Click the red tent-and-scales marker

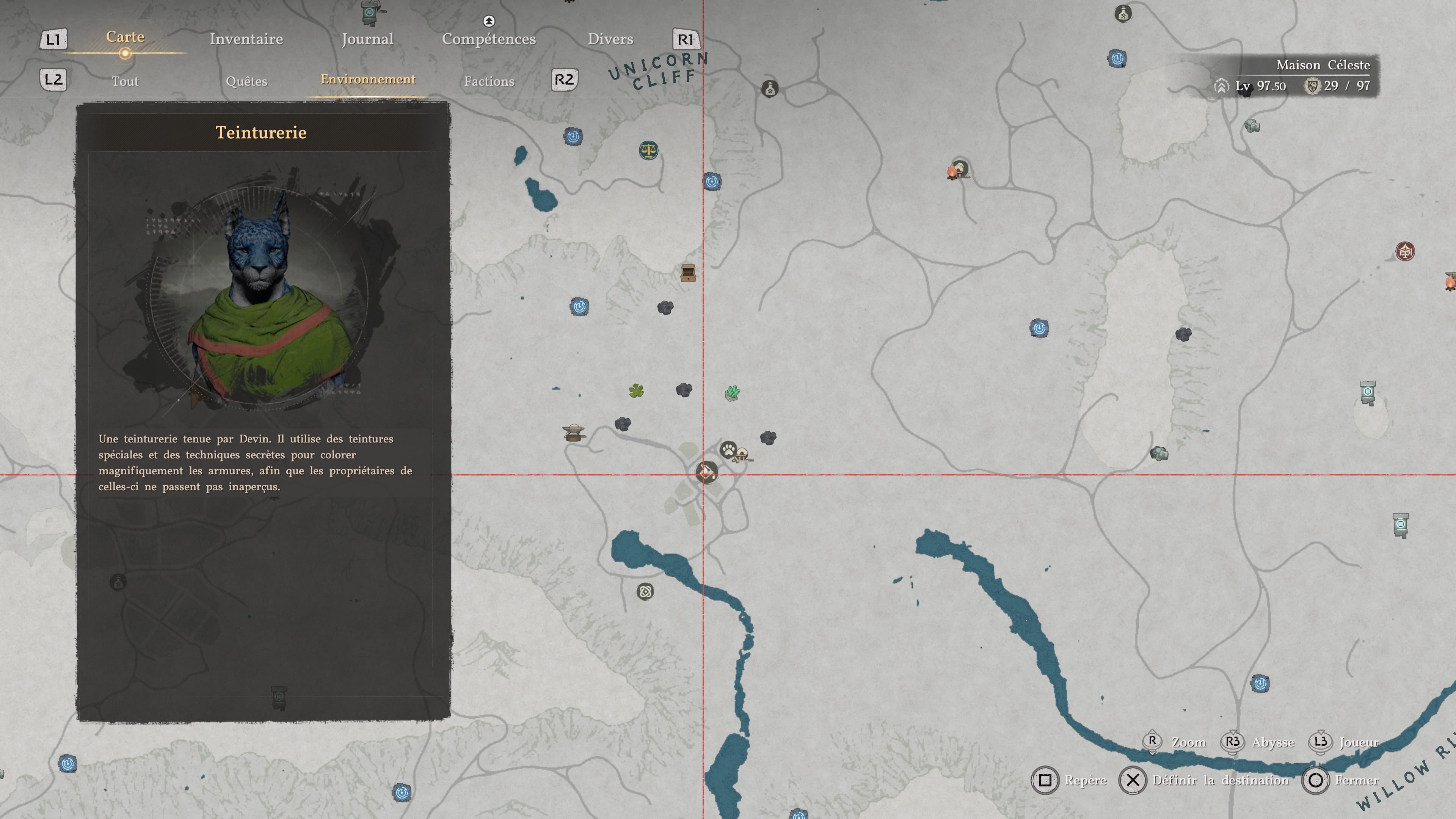[x=1405, y=251]
